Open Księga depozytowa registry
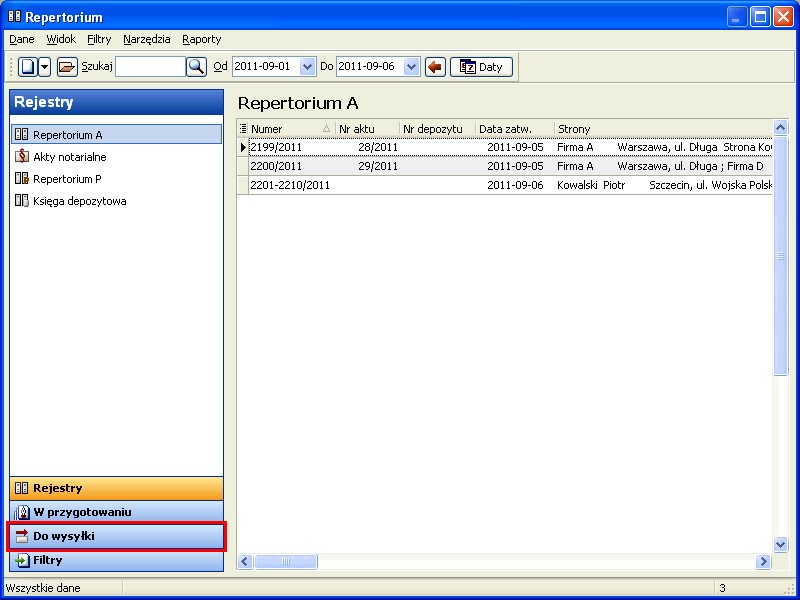The height and width of the screenshot is (600, 800). click(79, 201)
